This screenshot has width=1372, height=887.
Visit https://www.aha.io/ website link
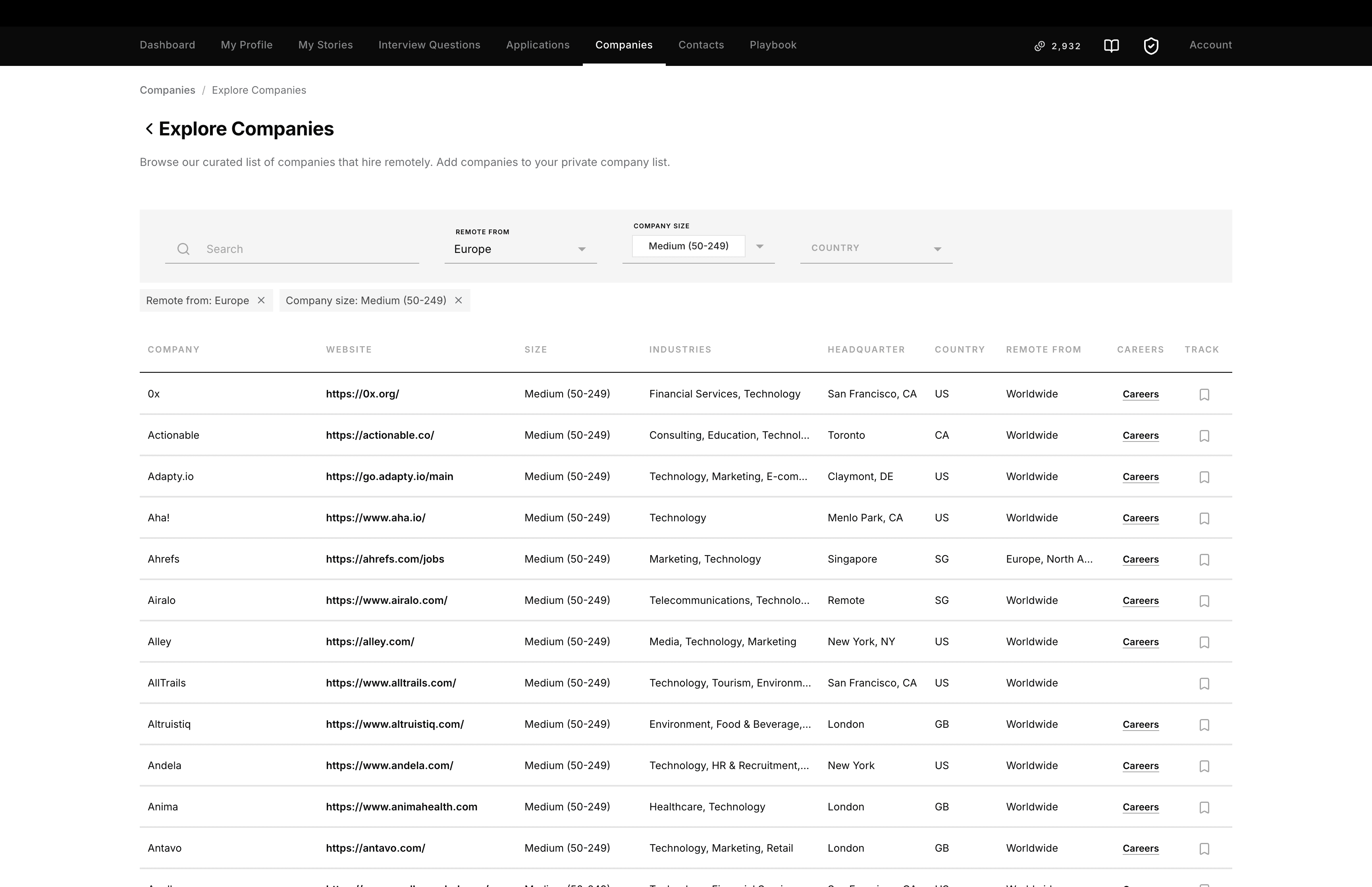(376, 518)
